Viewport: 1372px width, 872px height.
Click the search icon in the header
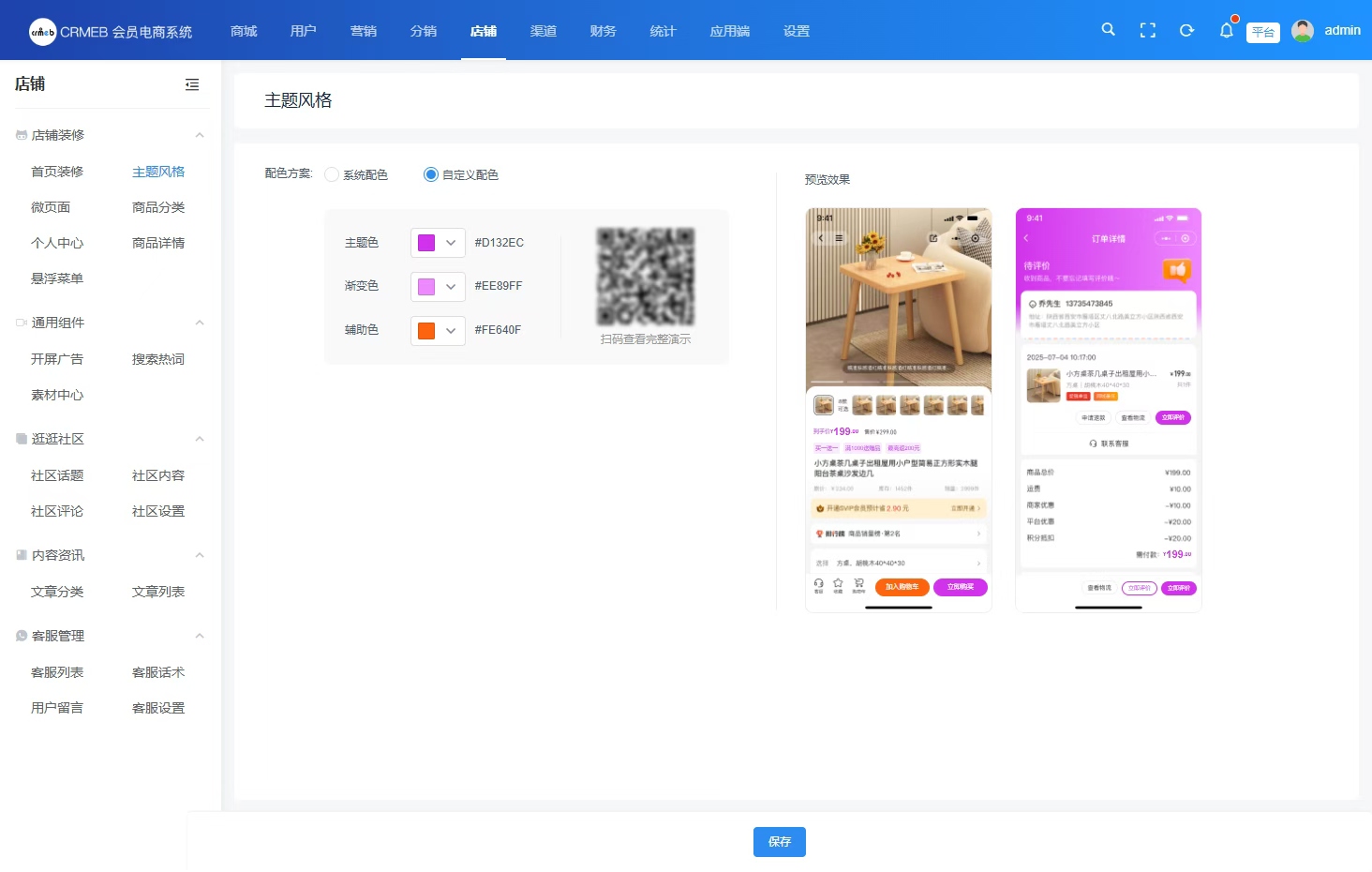(x=1108, y=30)
